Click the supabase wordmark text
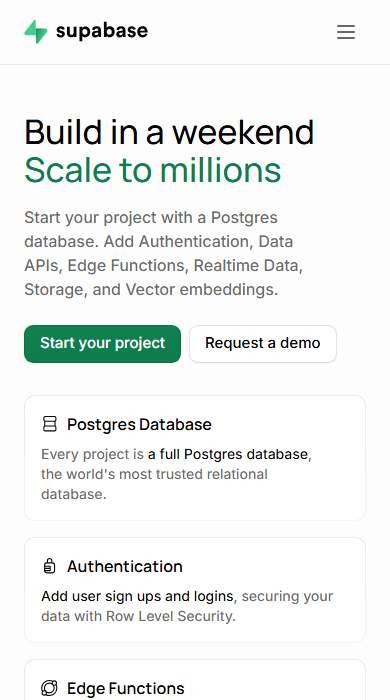Viewport: 390px width, 700px height. [x=102, y=31]
